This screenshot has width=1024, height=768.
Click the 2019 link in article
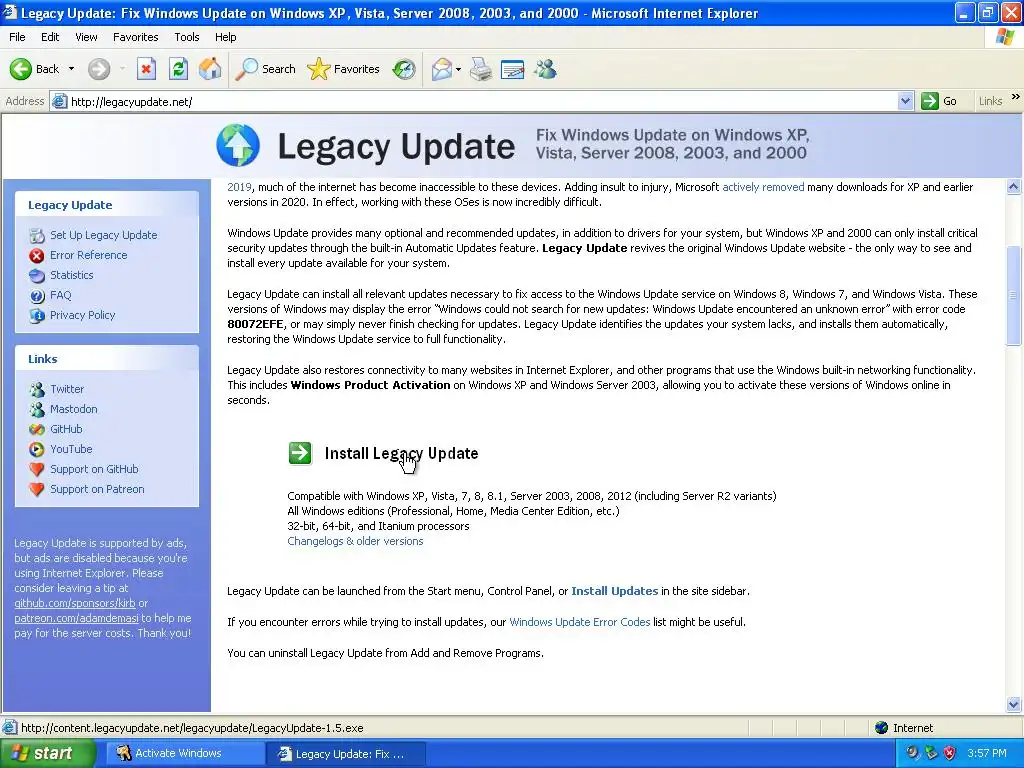[x=239, y=187]
